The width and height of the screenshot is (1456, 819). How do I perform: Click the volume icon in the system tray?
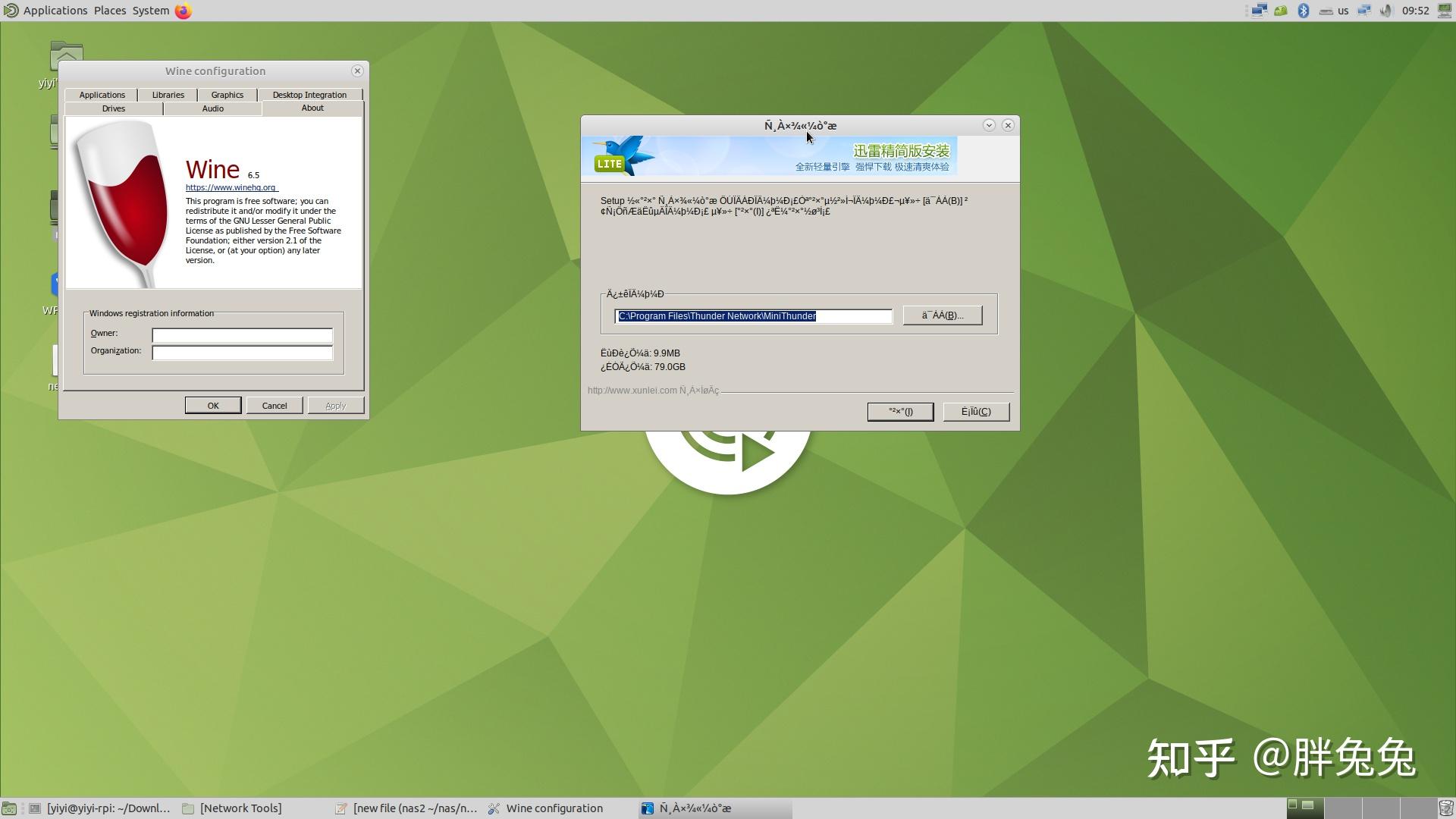pyautogui.click(x=1386, y=11)
